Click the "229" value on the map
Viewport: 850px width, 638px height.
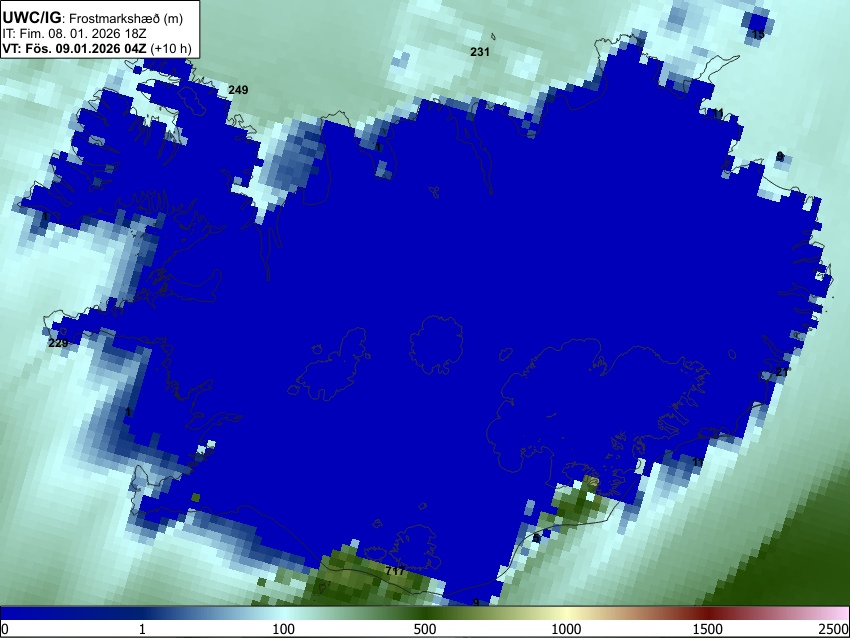58,343
